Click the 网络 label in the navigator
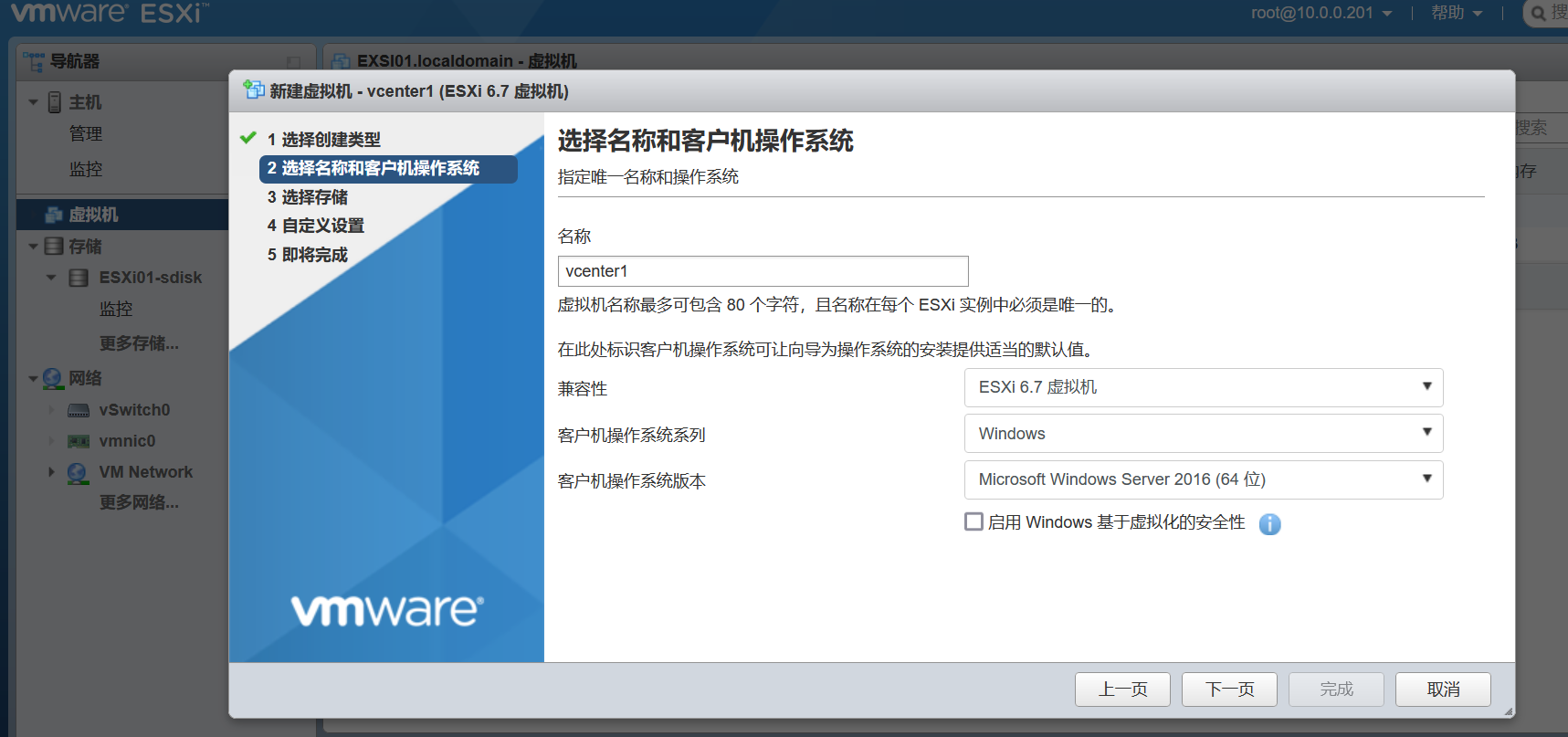1568x737 pixels. tap(86, 378)
